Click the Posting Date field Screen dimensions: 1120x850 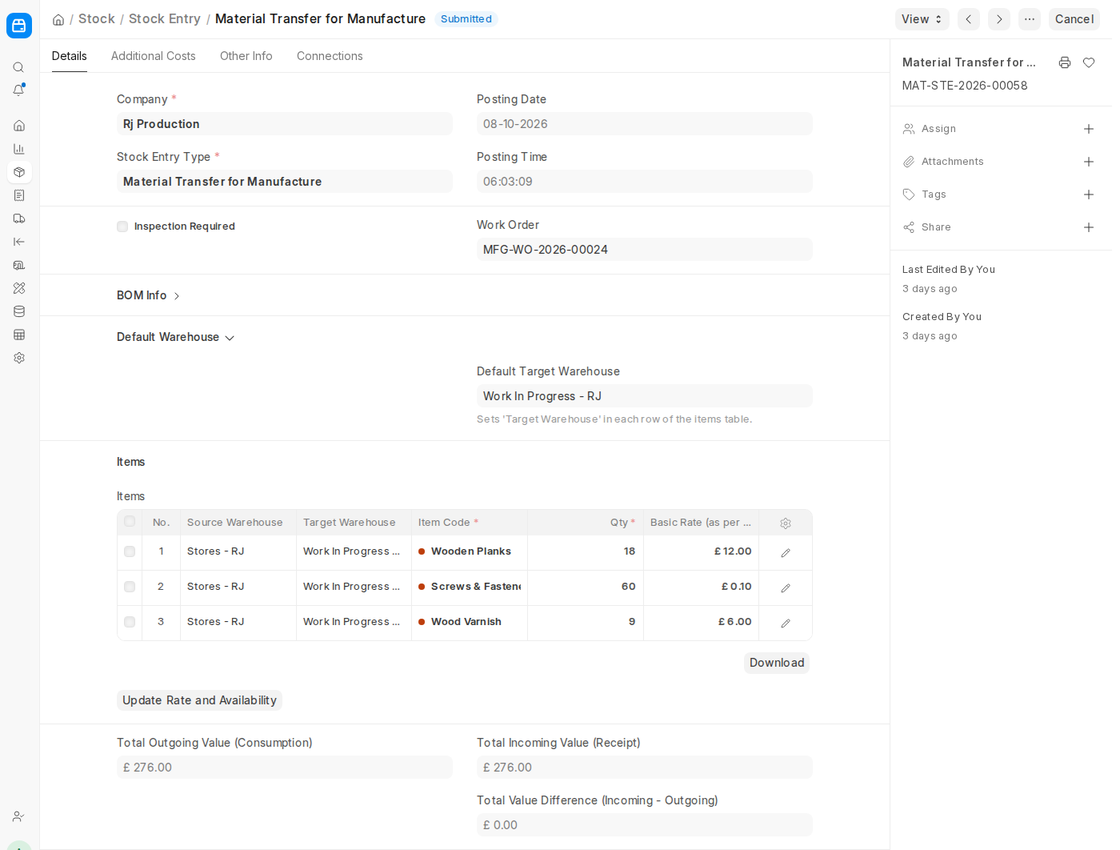pyautogui.click(x=644, y=124)
